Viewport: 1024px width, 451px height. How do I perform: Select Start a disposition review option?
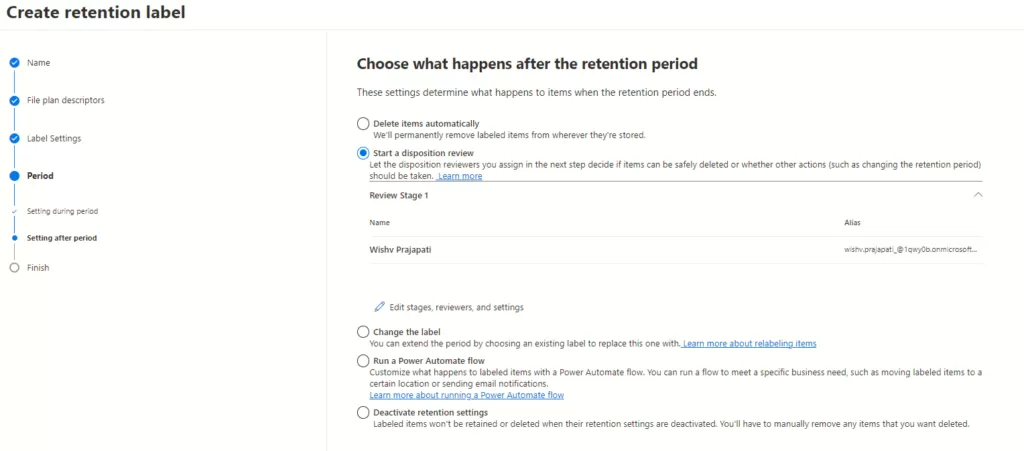[x=363, y=153]
